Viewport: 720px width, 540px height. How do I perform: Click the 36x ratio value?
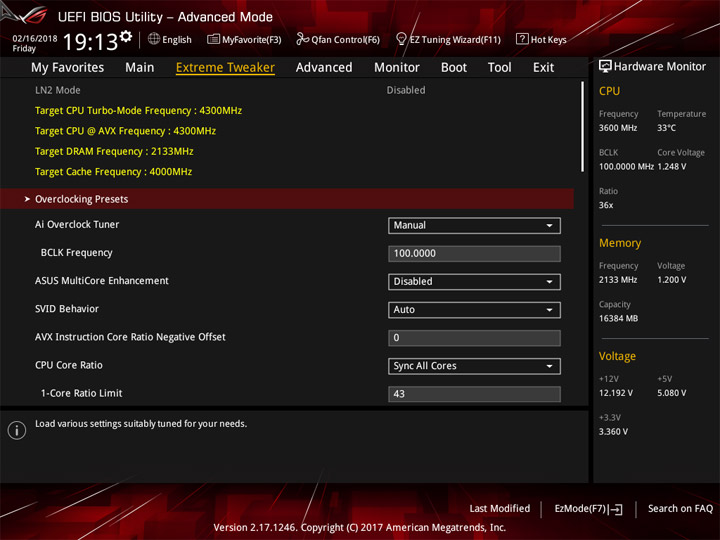pyautogui.click(x=606, y=205)
